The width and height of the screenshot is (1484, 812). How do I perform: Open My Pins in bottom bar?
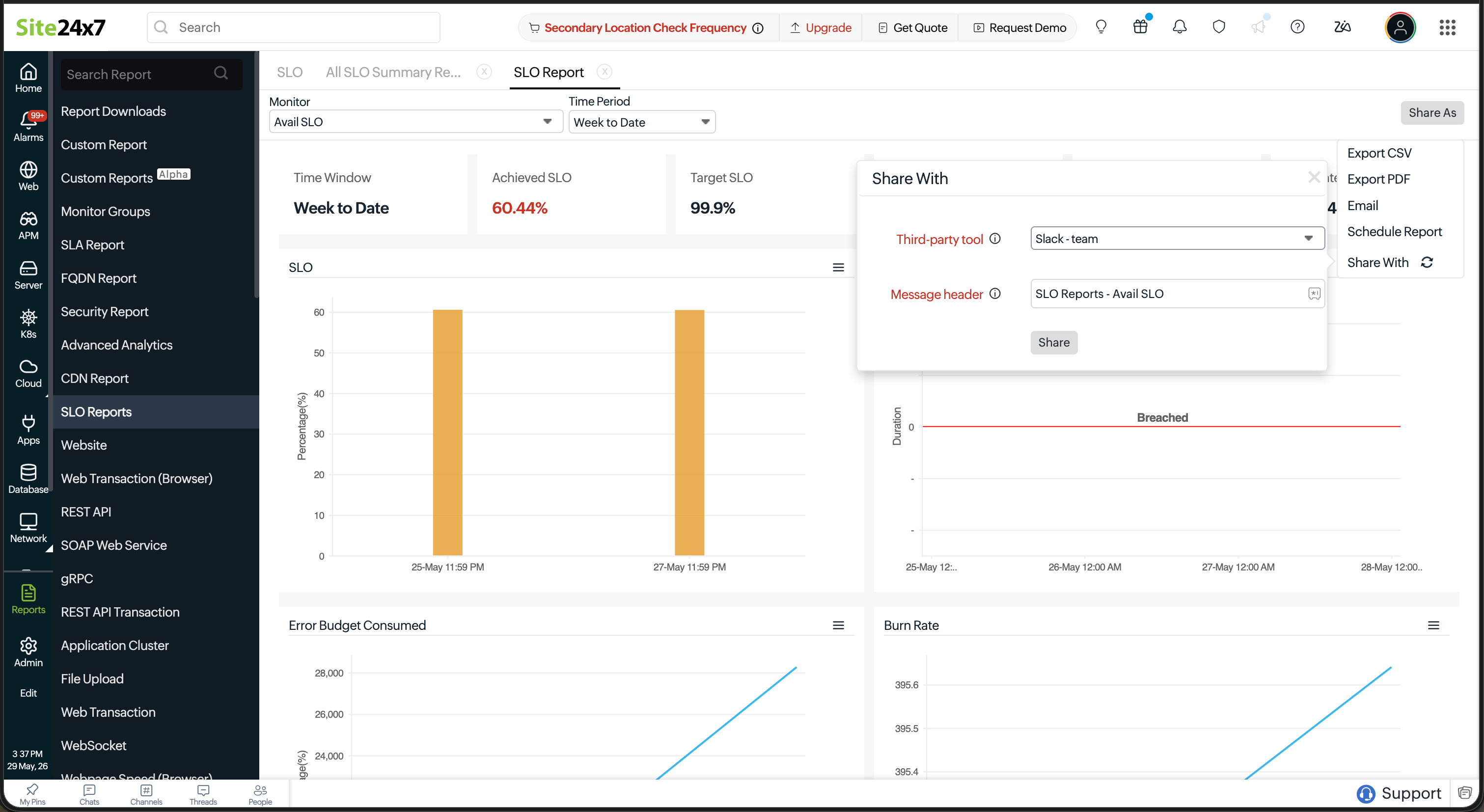(x=32, y=795)
